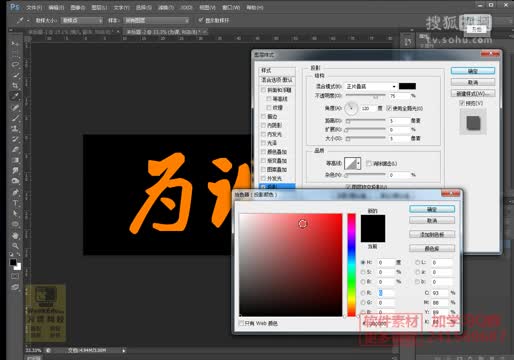Open 滤镜(T) menu

[x=166, y=7]
